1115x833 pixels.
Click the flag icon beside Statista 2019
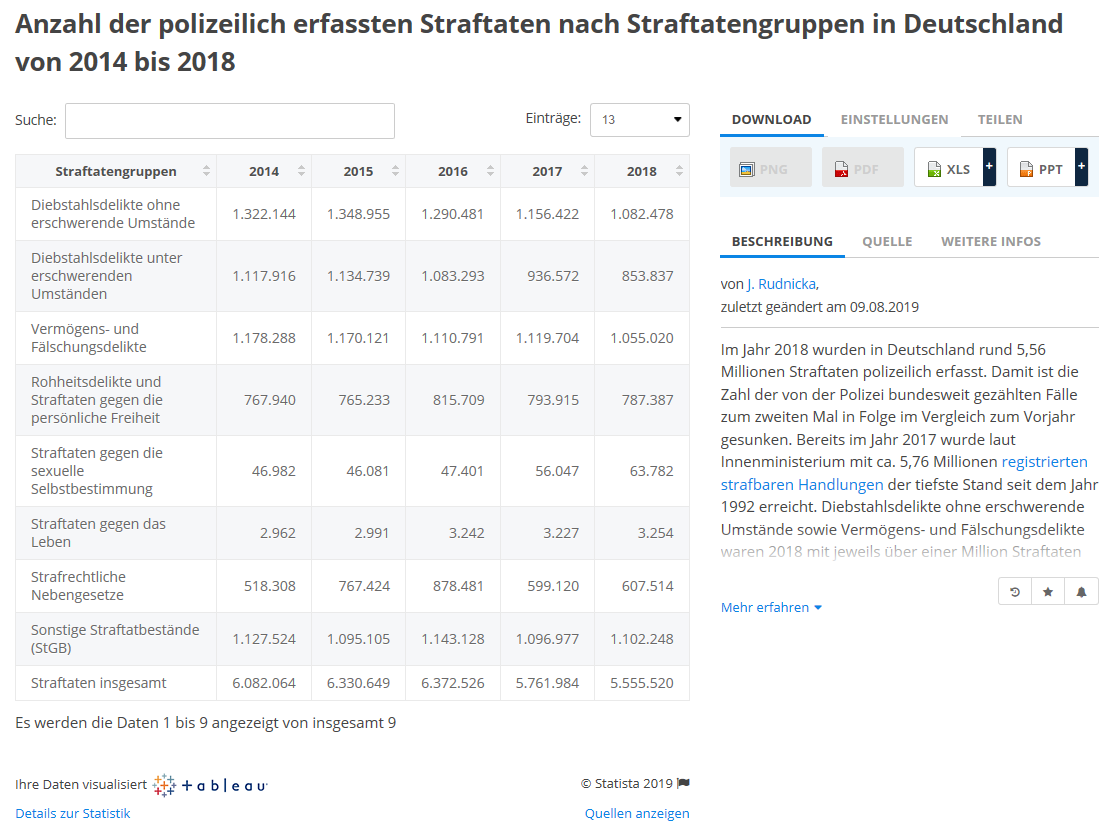[x=683, y=783]
